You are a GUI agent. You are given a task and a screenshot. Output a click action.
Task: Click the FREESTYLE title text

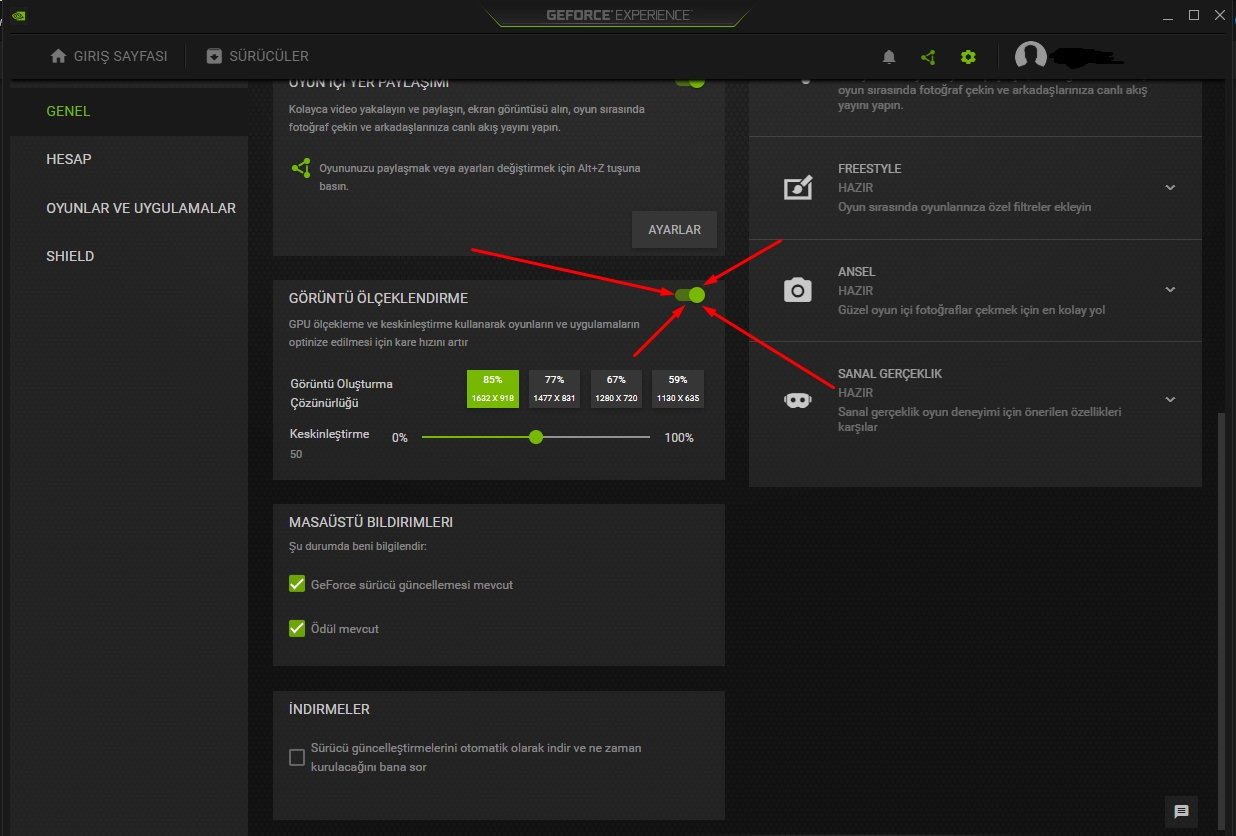click(x=870, y=169)
